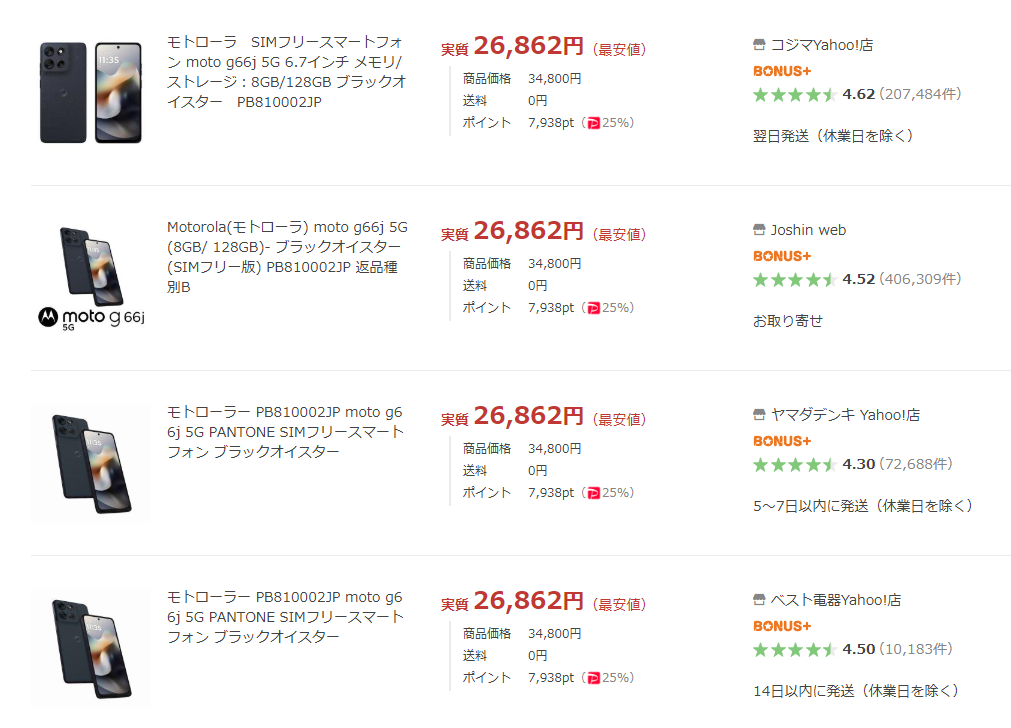Open first moto g66j product thumbnail
1011x728 pixels.
click(x=90, y=92)
